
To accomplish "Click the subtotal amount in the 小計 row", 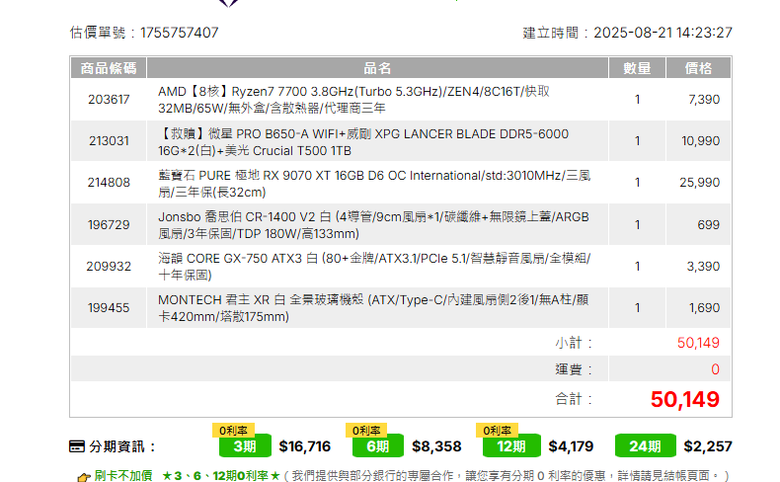I will point(698,343).
